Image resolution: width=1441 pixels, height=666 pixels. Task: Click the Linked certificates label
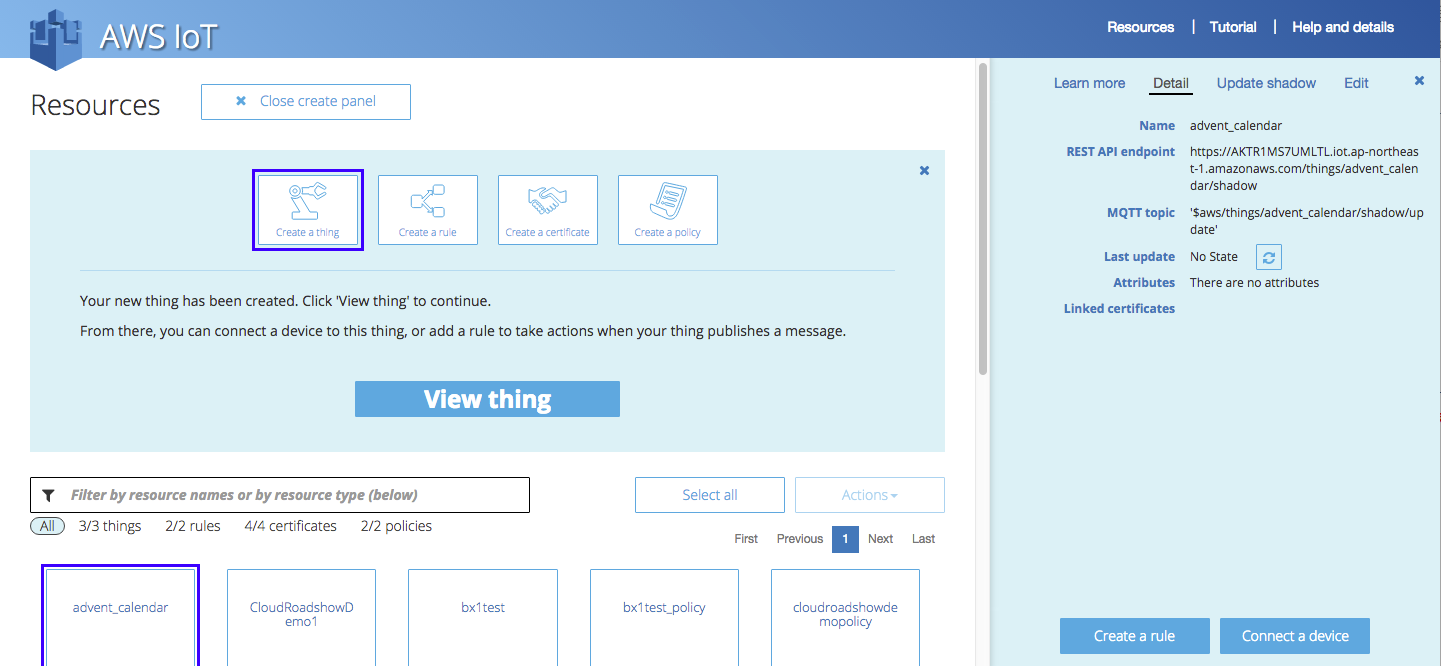[x=1119, y=309]
